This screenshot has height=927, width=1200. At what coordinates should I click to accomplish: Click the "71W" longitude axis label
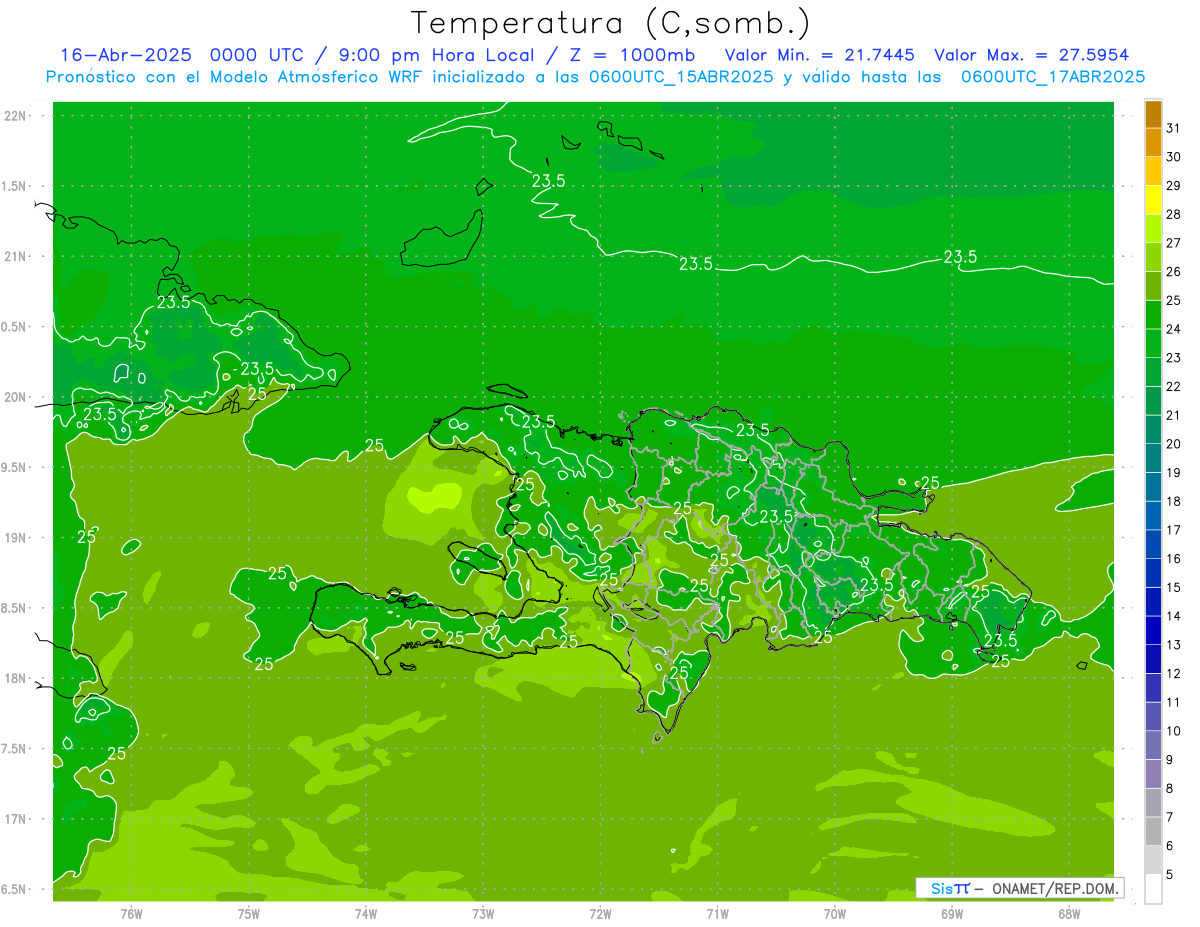pos(717,913)
